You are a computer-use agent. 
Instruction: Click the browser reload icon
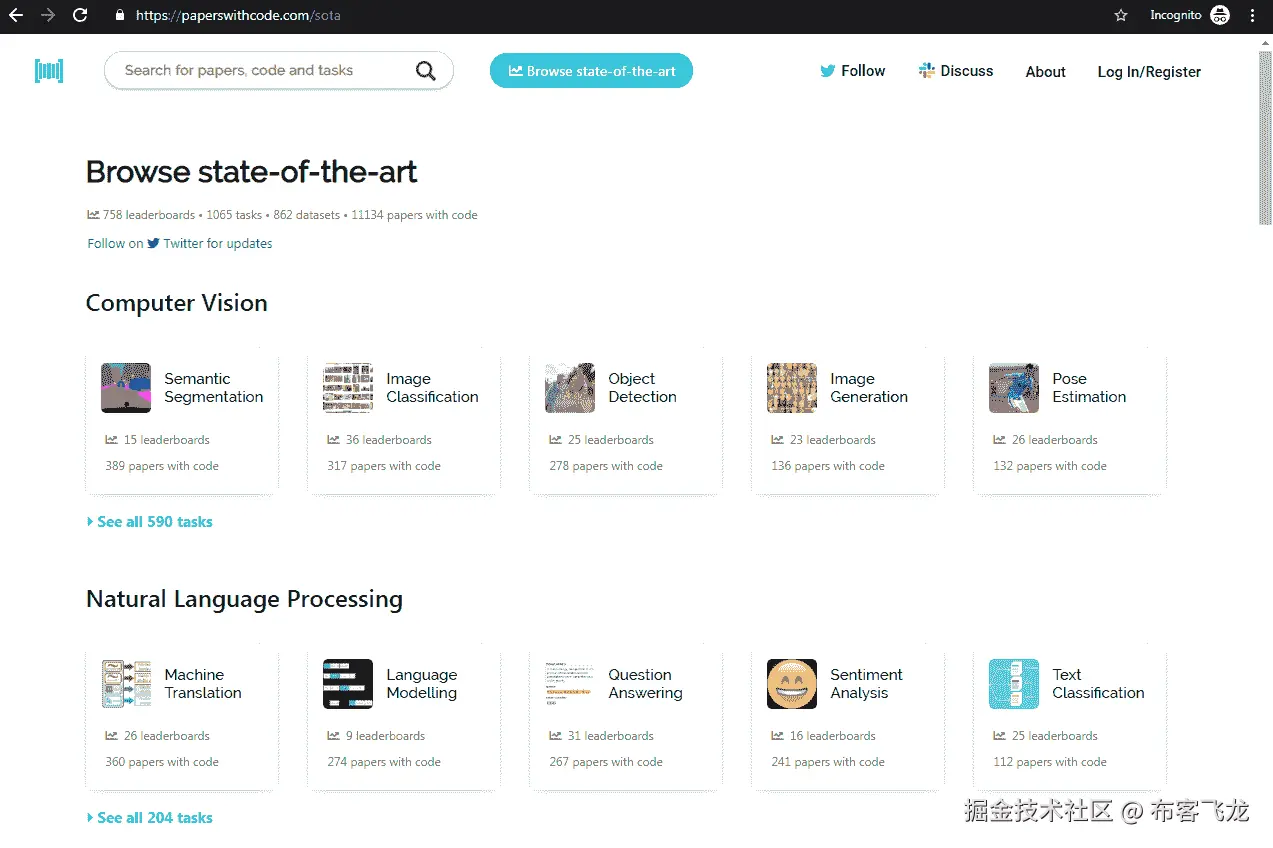(80, 15)
